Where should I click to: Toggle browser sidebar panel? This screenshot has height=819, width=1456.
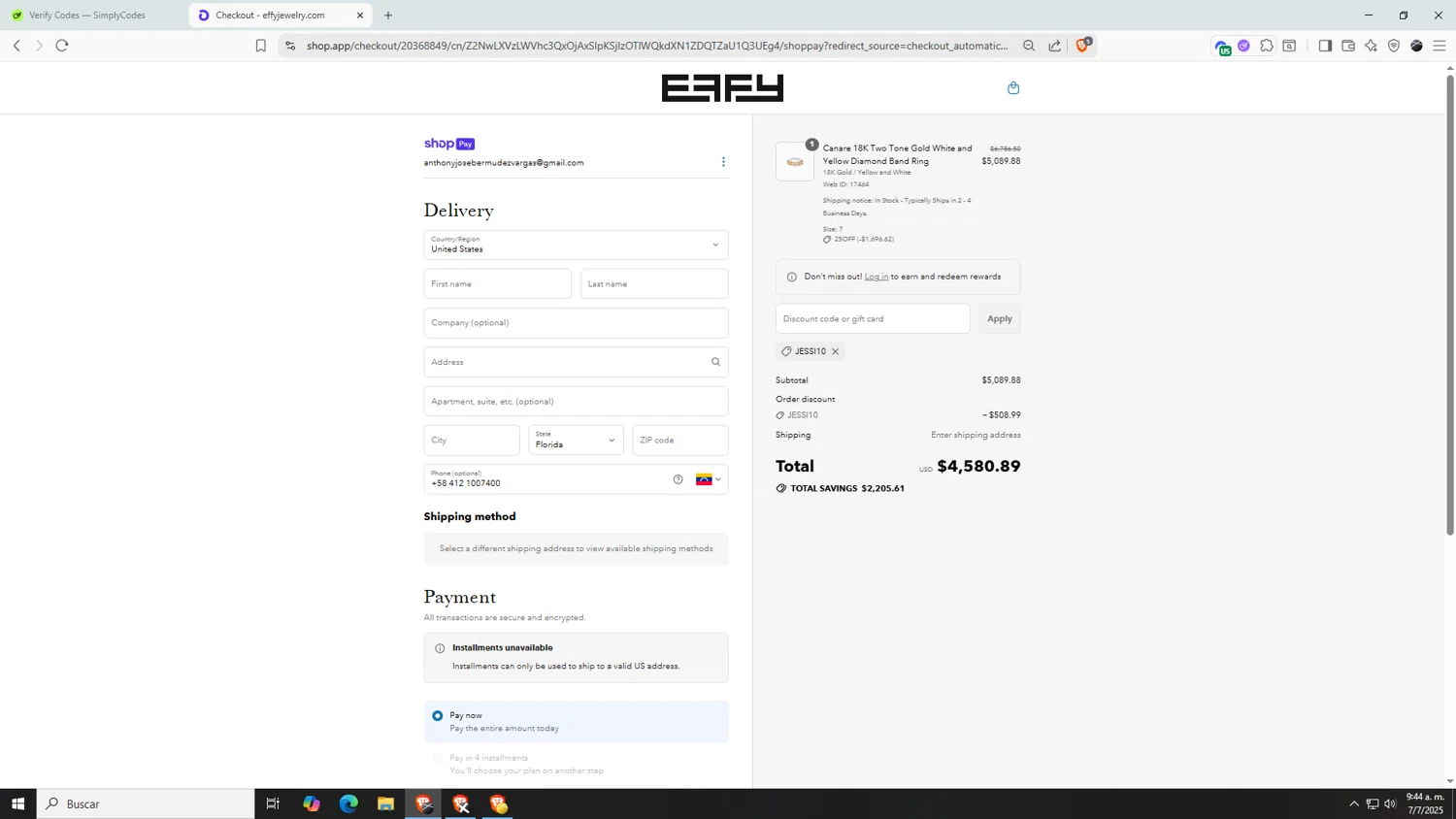pyautogui.click(x=1325, y=46)
